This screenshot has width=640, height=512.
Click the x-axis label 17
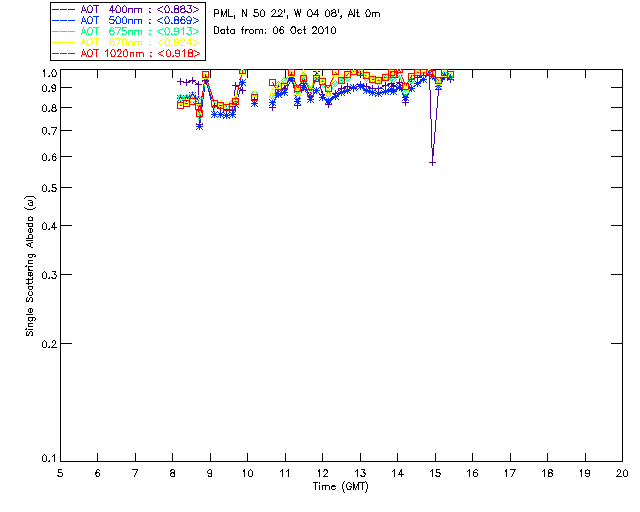tap(510, 473)
